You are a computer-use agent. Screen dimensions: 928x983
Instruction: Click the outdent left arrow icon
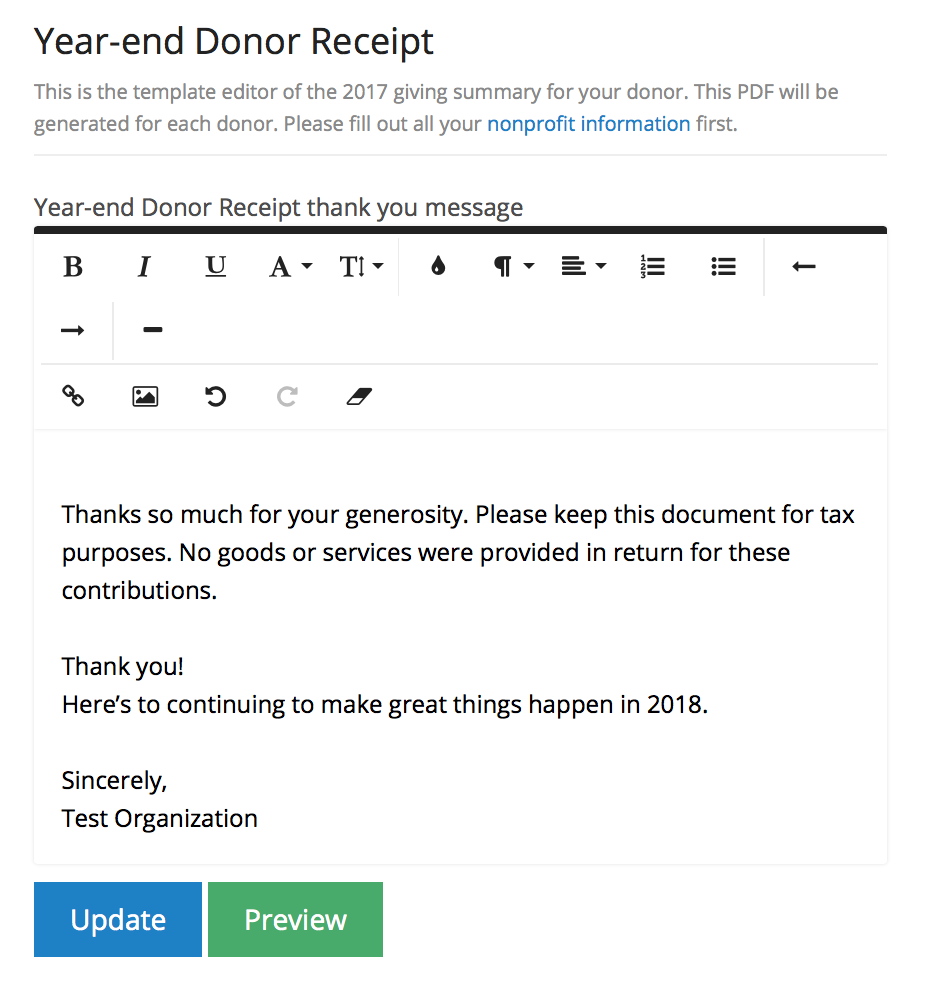click(804, 267)
